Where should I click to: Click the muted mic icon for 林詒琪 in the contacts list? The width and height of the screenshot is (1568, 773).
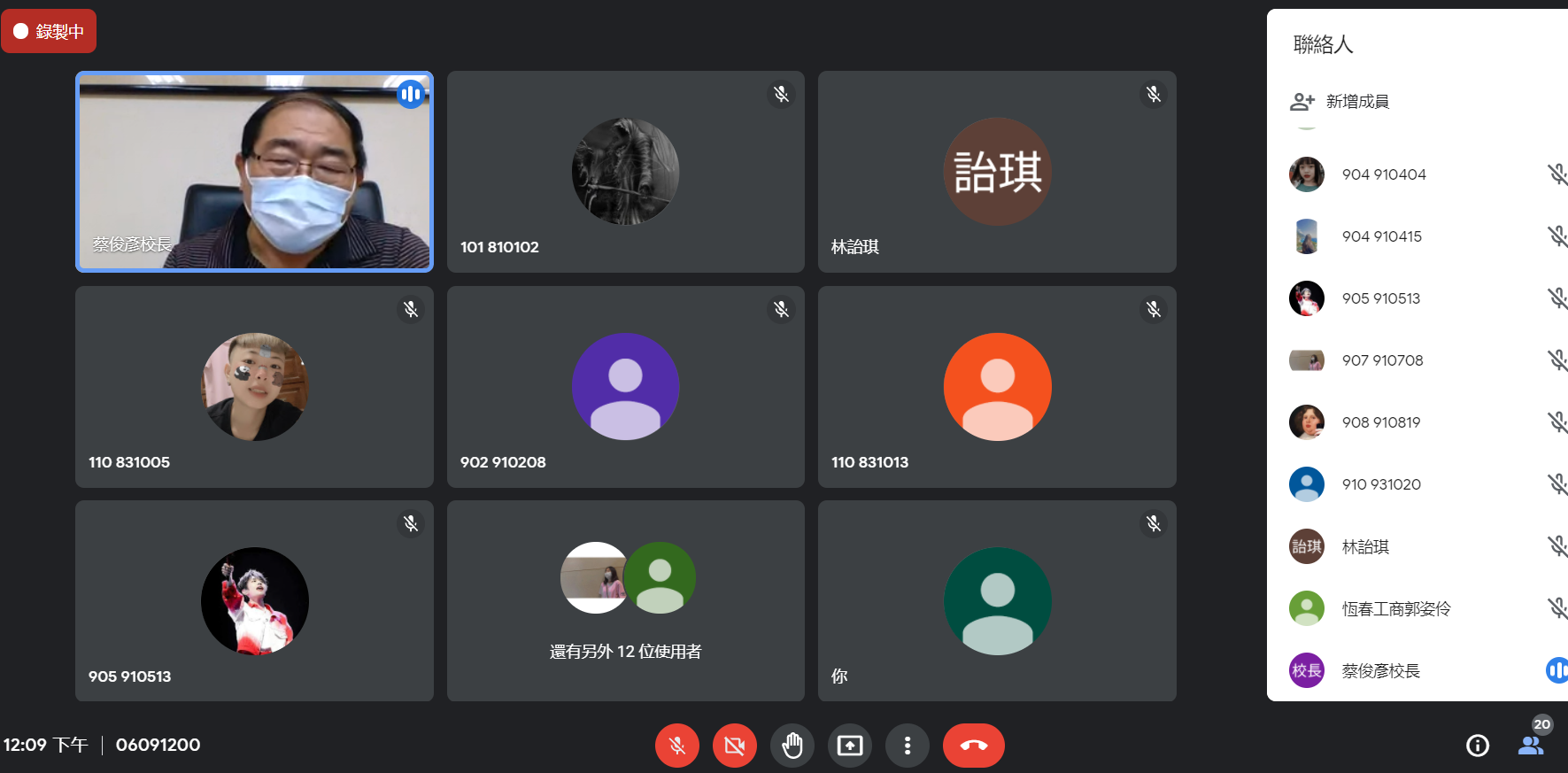pyautogui.click(x=1557, y=546)
